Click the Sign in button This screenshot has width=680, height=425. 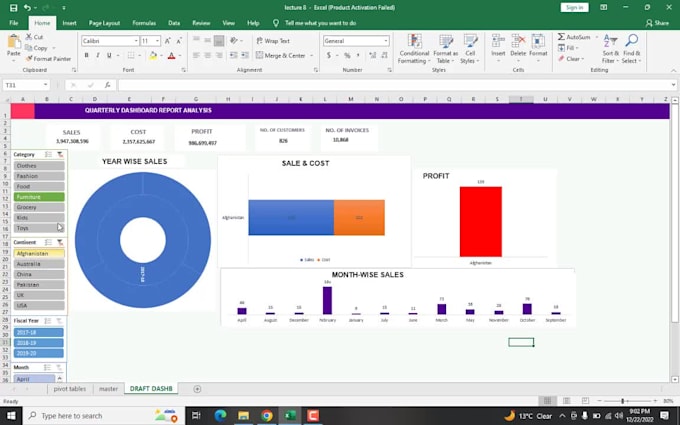click(574, 7)
